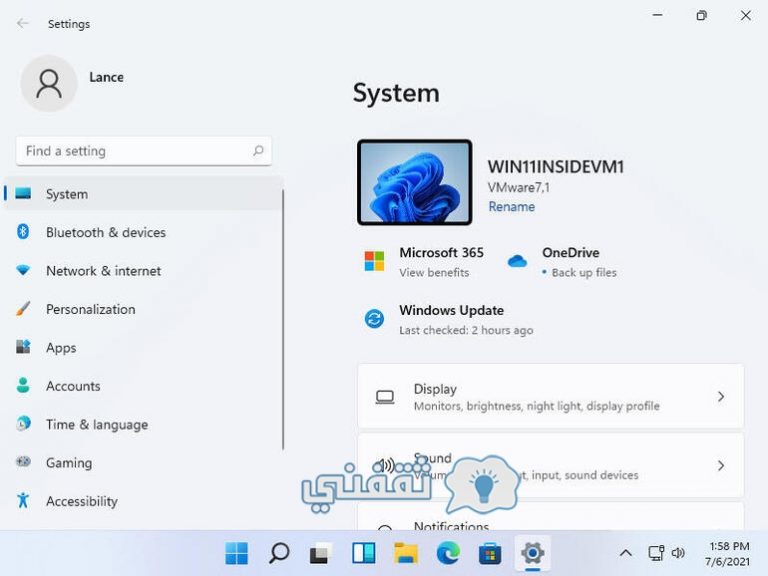Open the Windows Start button
Viewport: 768px width, 576px height.
237,553
